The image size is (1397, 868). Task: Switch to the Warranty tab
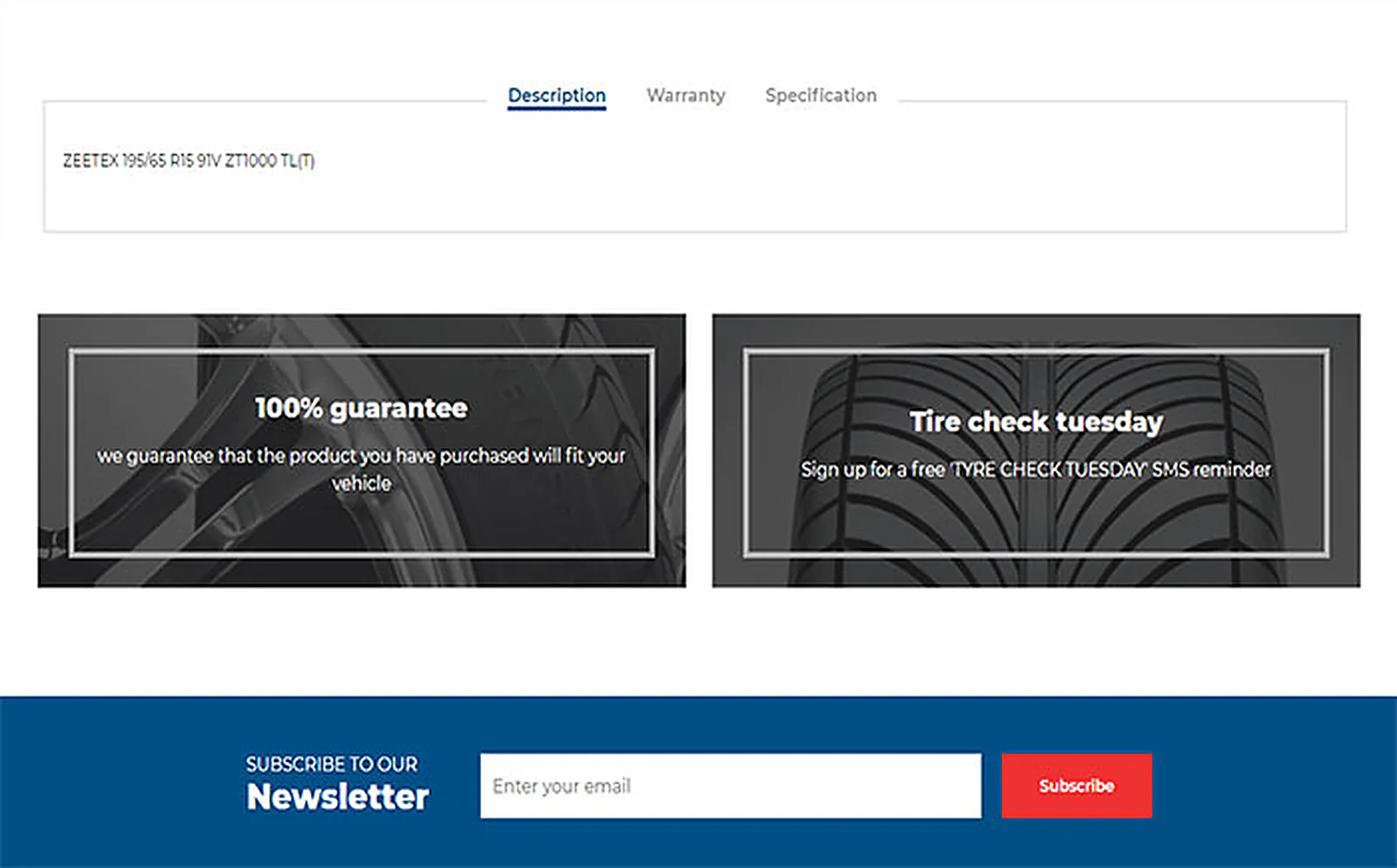(685, 95)
